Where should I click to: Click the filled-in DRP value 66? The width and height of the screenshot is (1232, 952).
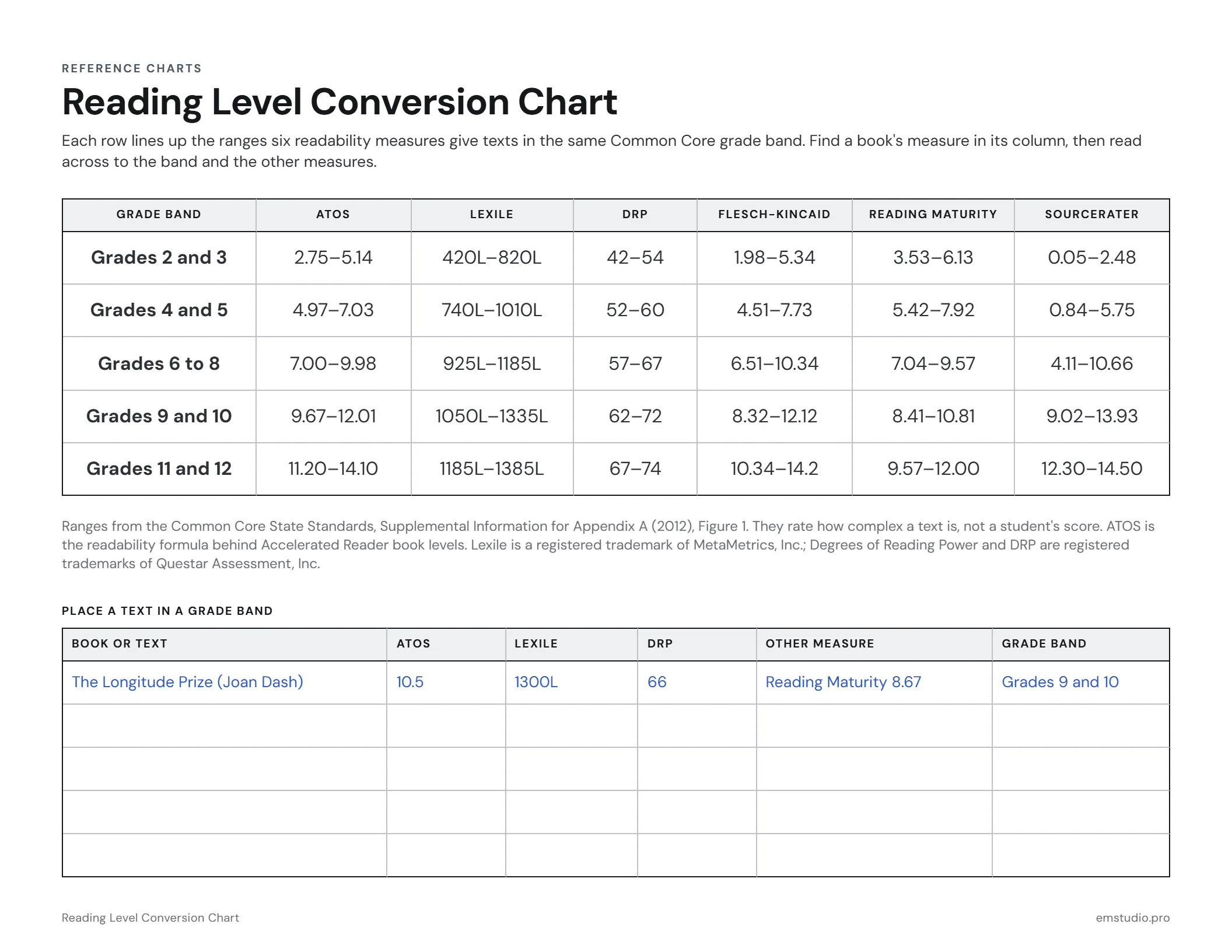[657, 682]
